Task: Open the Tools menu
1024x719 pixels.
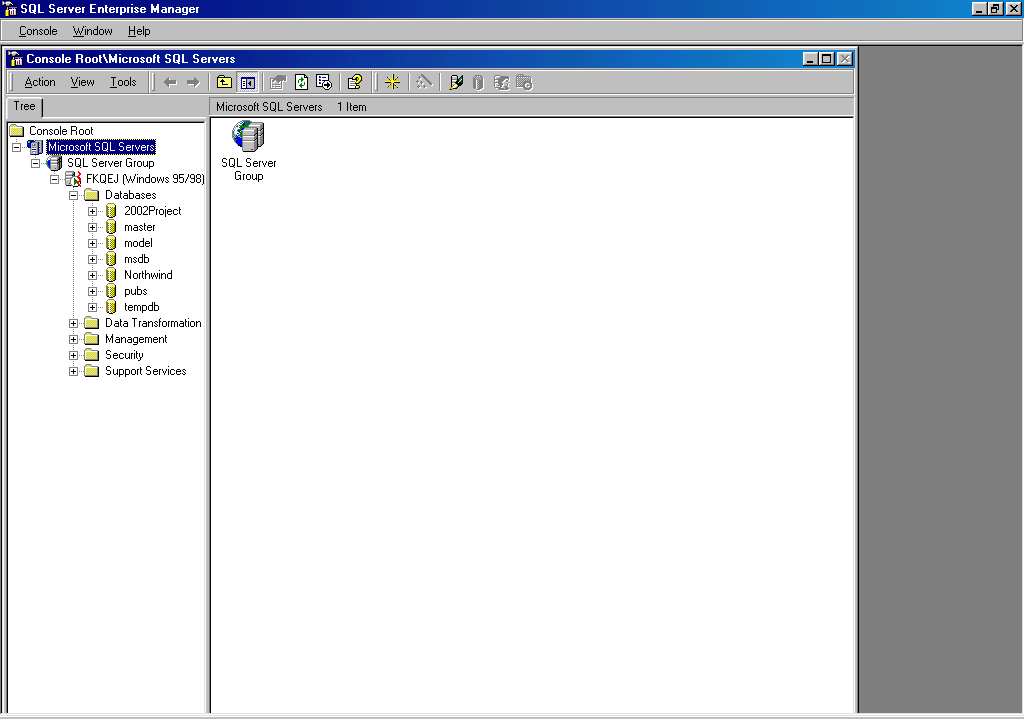Action: pos(123,82)
